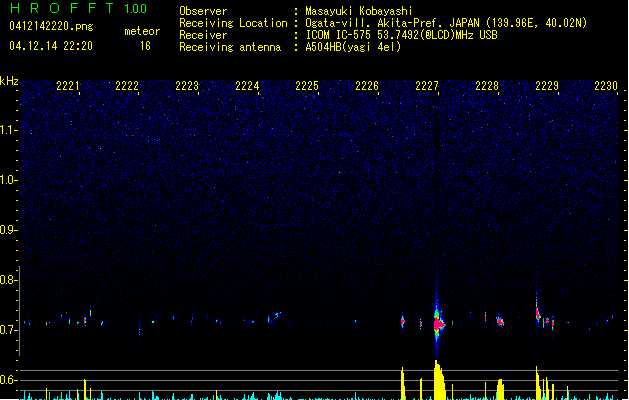629x400 pixels.
Task: Click the tallest yellow power bar at 2227
Action: (439, 380)
